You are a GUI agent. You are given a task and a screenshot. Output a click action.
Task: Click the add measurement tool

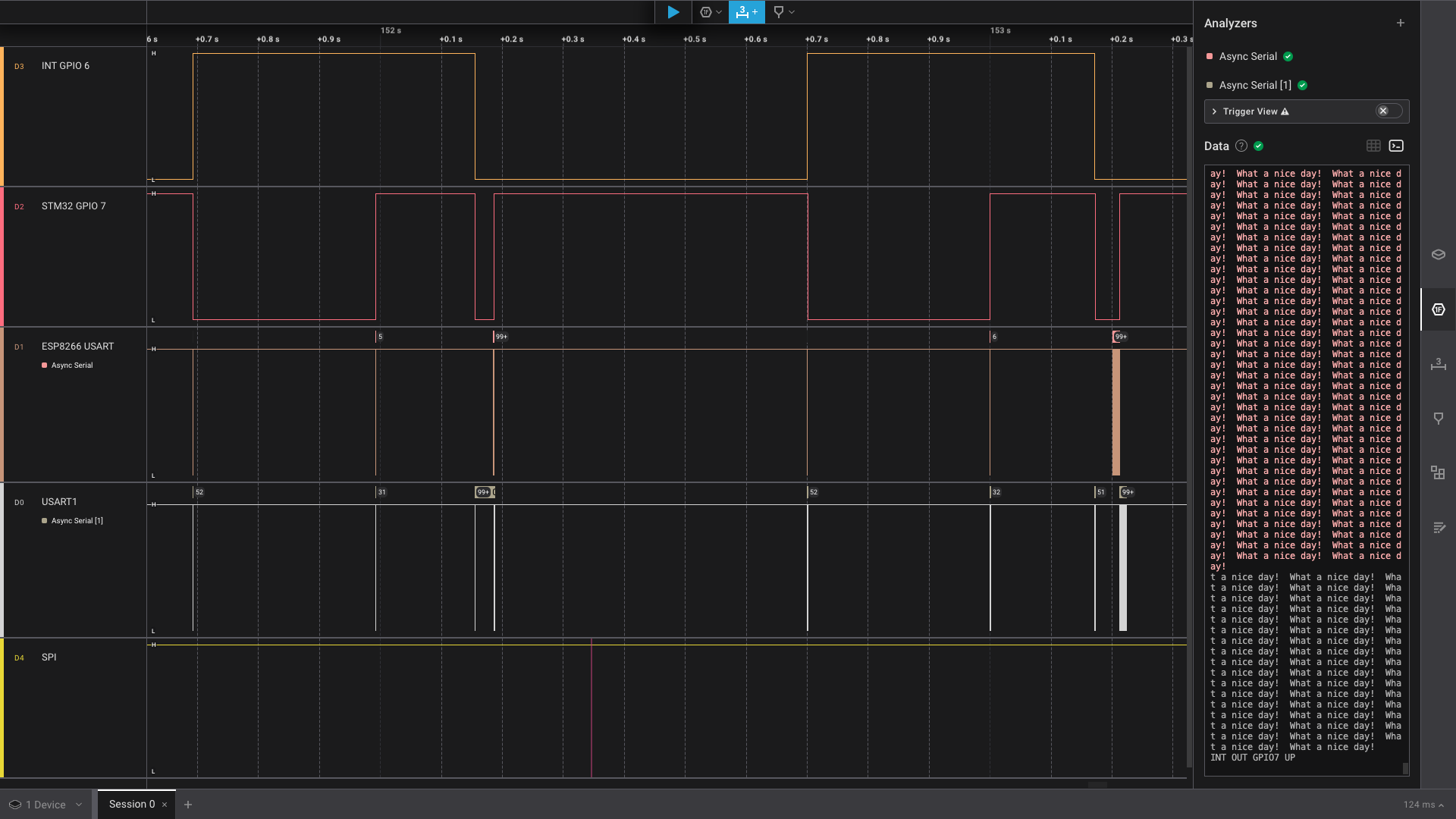(x=746, y=12)
